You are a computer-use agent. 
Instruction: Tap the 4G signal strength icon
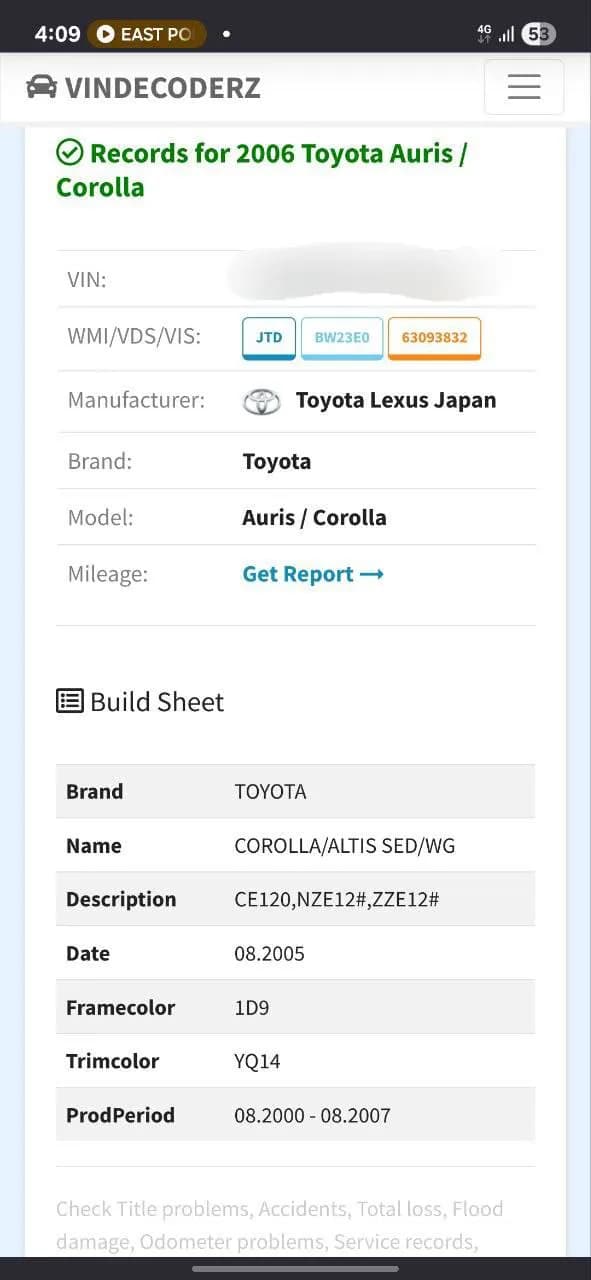pyautogui.click(x=496, y=34)
